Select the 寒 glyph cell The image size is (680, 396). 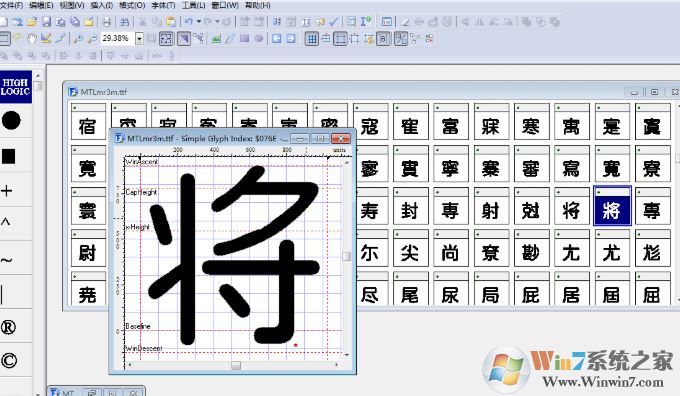click(531, 122)
